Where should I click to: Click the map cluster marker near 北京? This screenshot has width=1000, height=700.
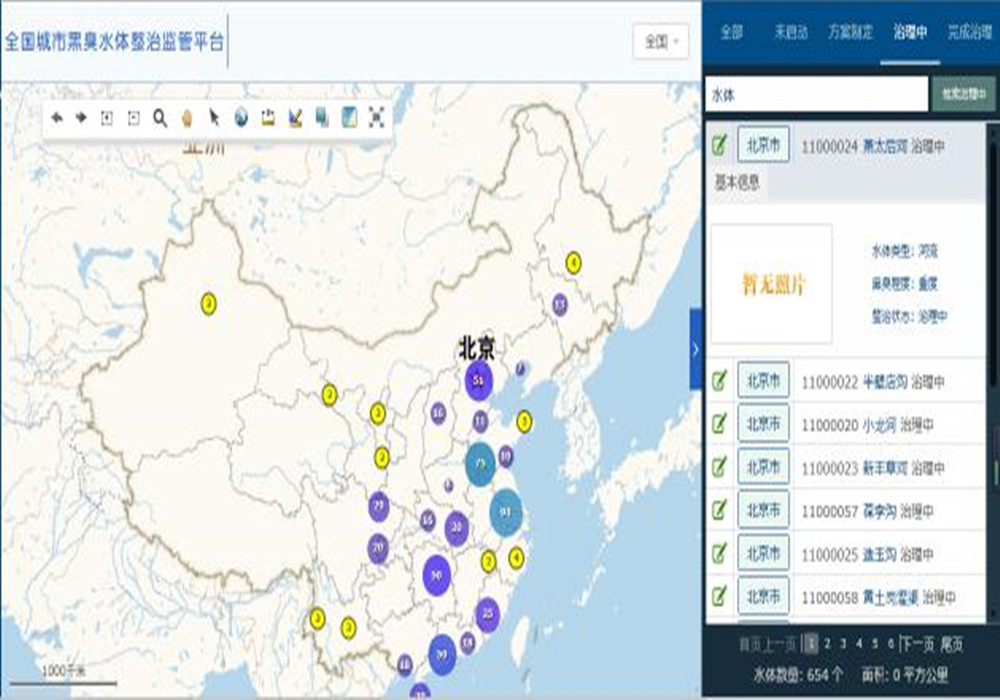pos(479,380)
